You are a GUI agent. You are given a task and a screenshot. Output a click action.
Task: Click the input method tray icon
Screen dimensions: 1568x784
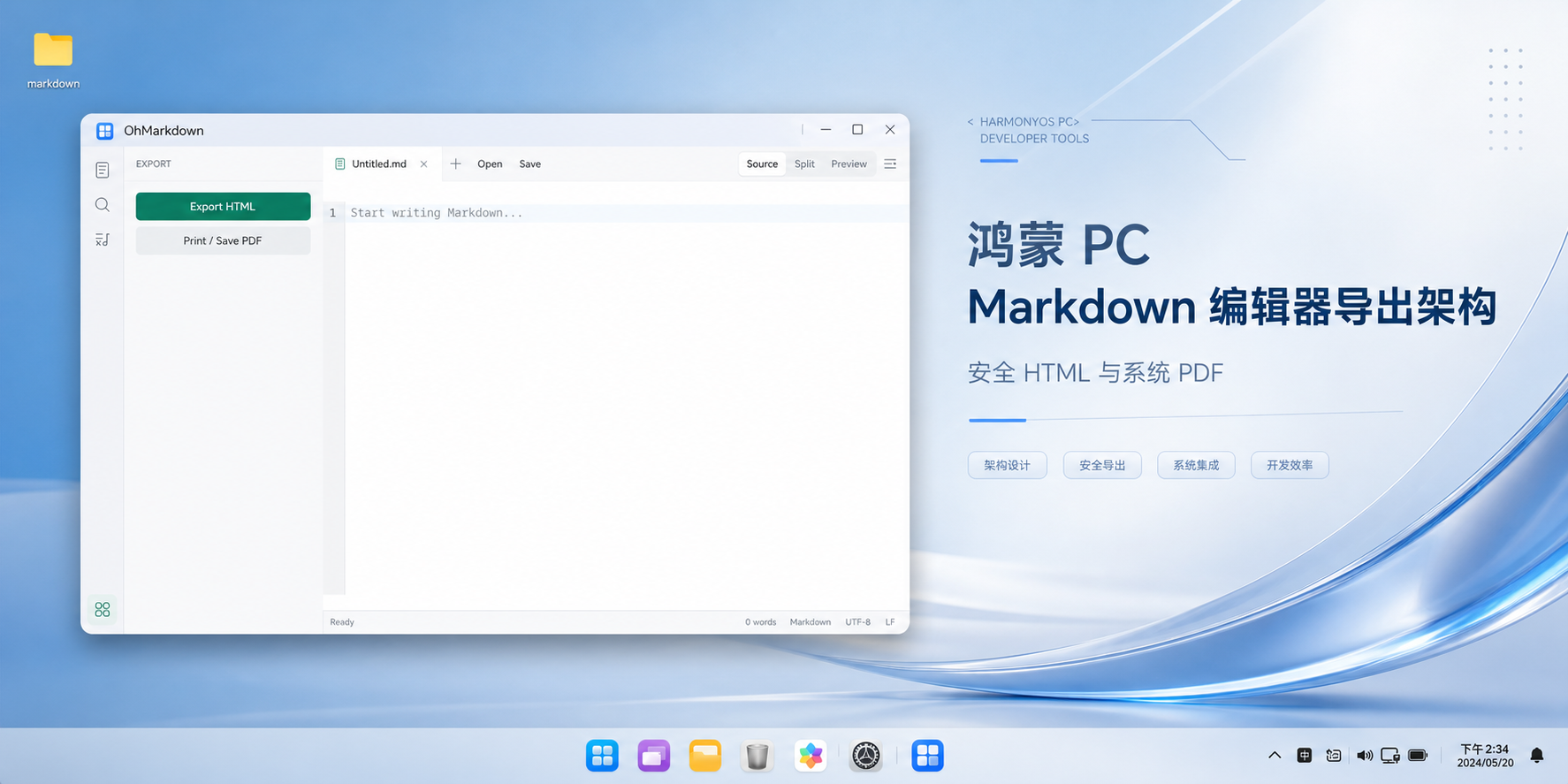pyautogui.click(x=1305, y=756)
